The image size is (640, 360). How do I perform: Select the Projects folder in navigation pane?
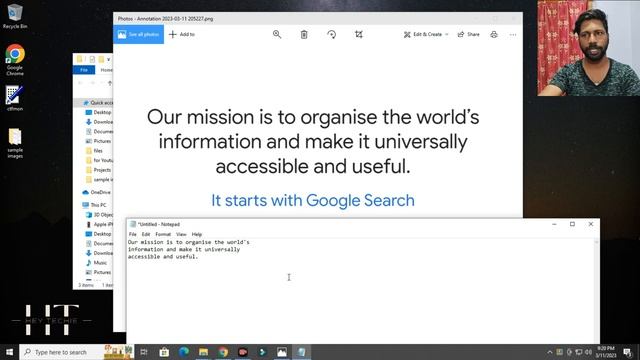(98, 170)
